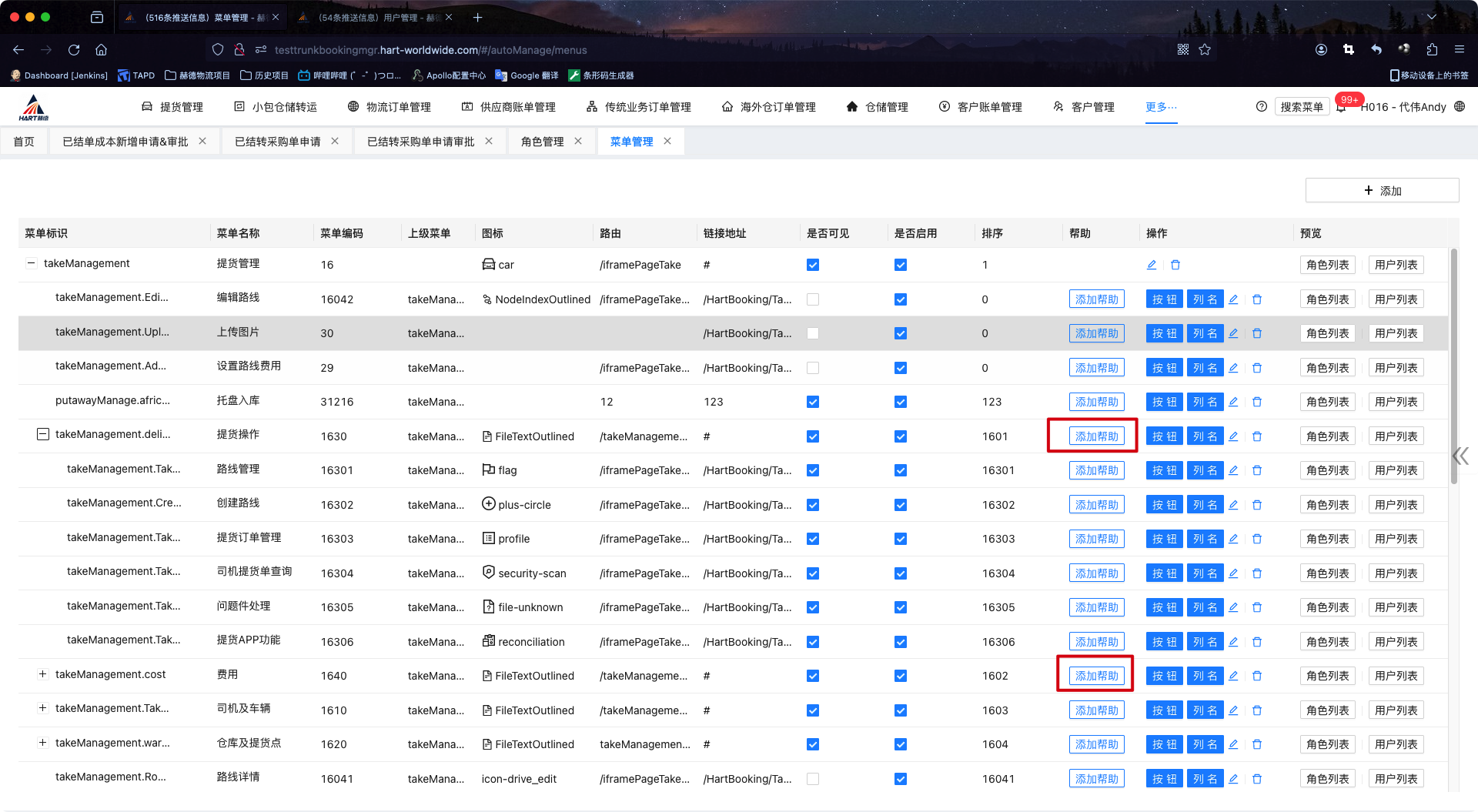Click the 搜索菜单 search field

(x=1302, y=107)
